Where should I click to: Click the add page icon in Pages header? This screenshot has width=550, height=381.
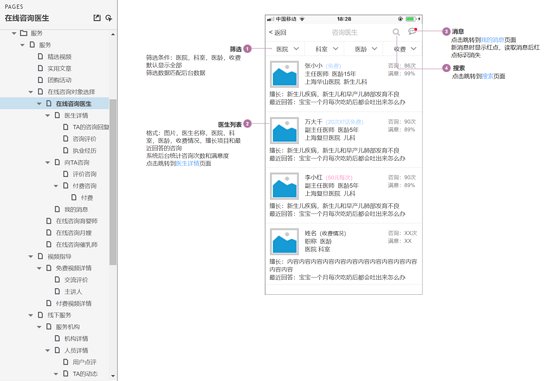[x=97, y=18]
